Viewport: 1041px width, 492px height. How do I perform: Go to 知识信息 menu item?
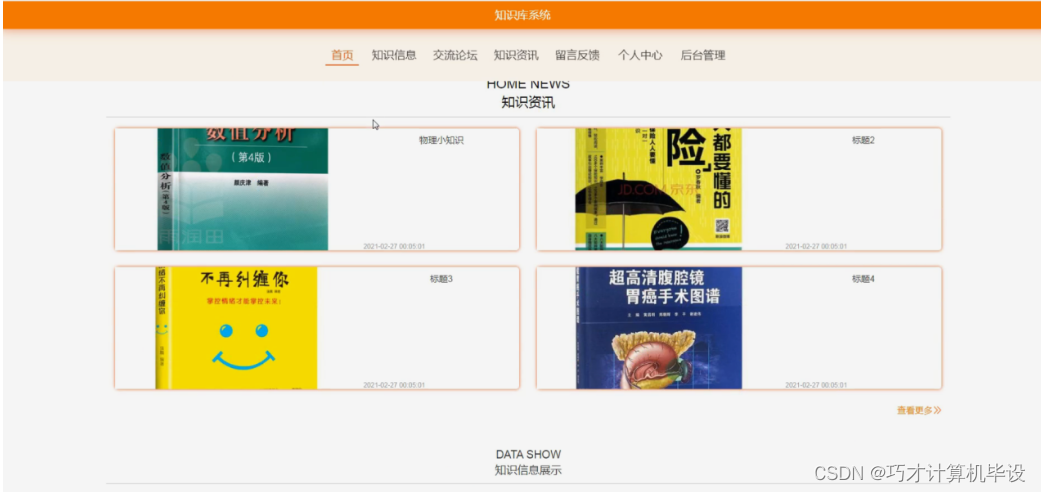394,55
